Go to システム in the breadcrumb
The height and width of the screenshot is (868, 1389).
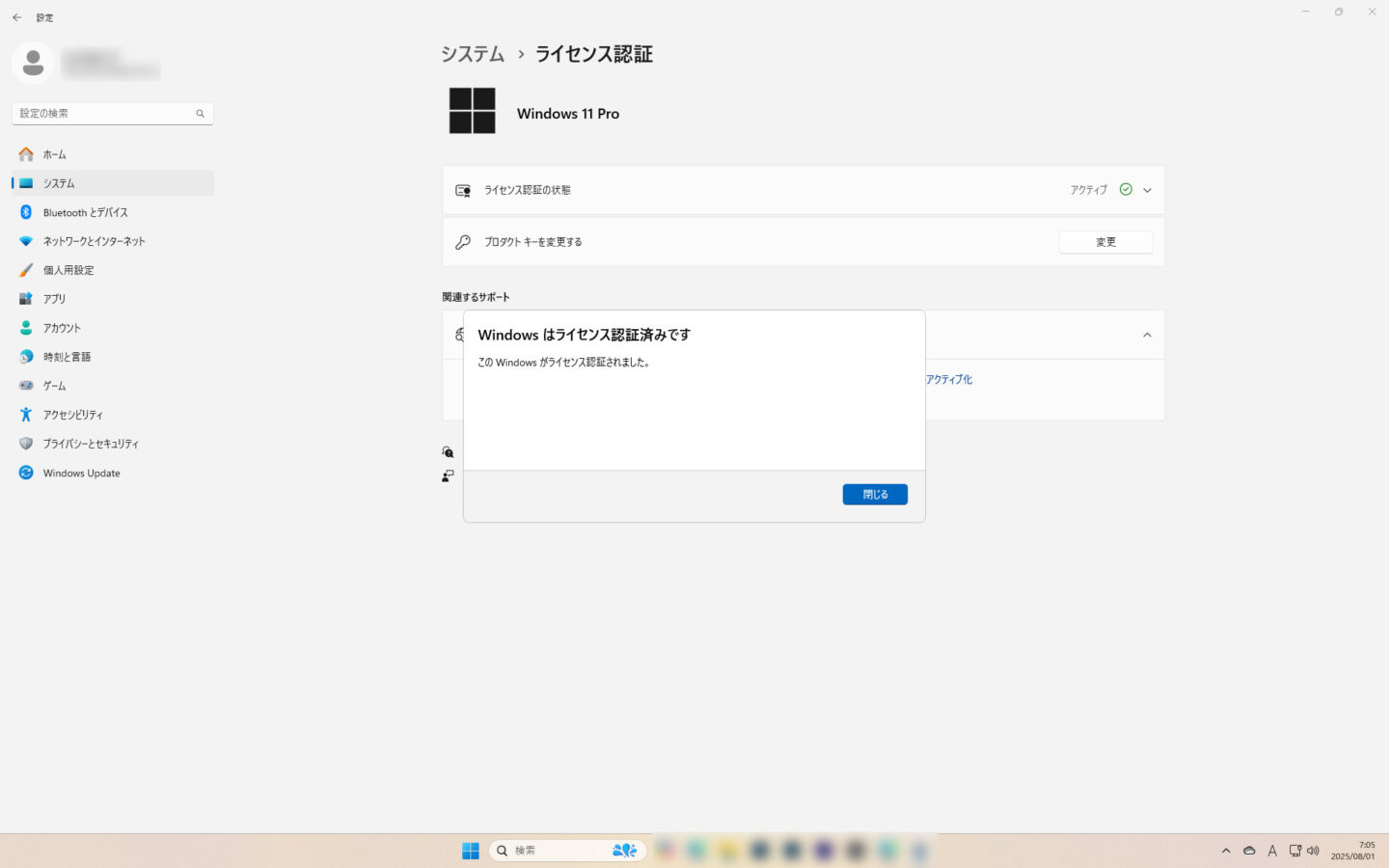473,54
